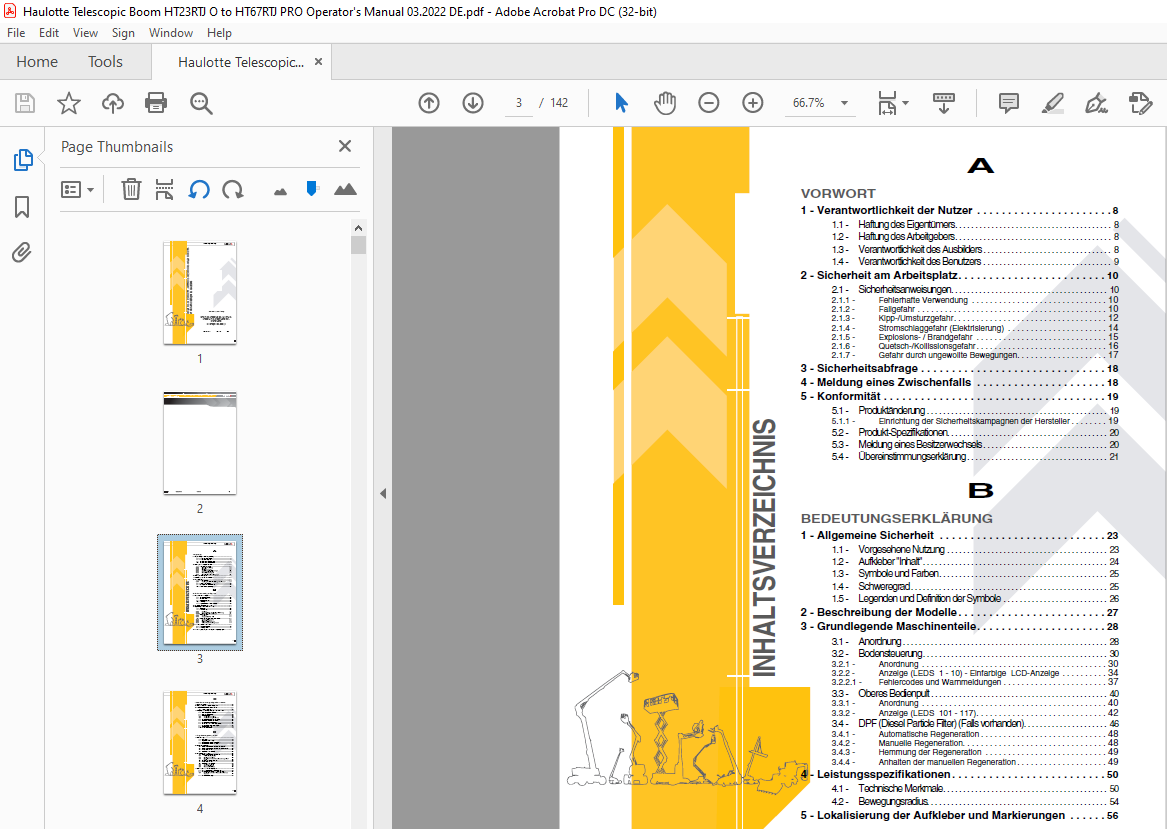
Task: Click the 'Bodensteuerung' sub-entry
Action: coord(975,653)
